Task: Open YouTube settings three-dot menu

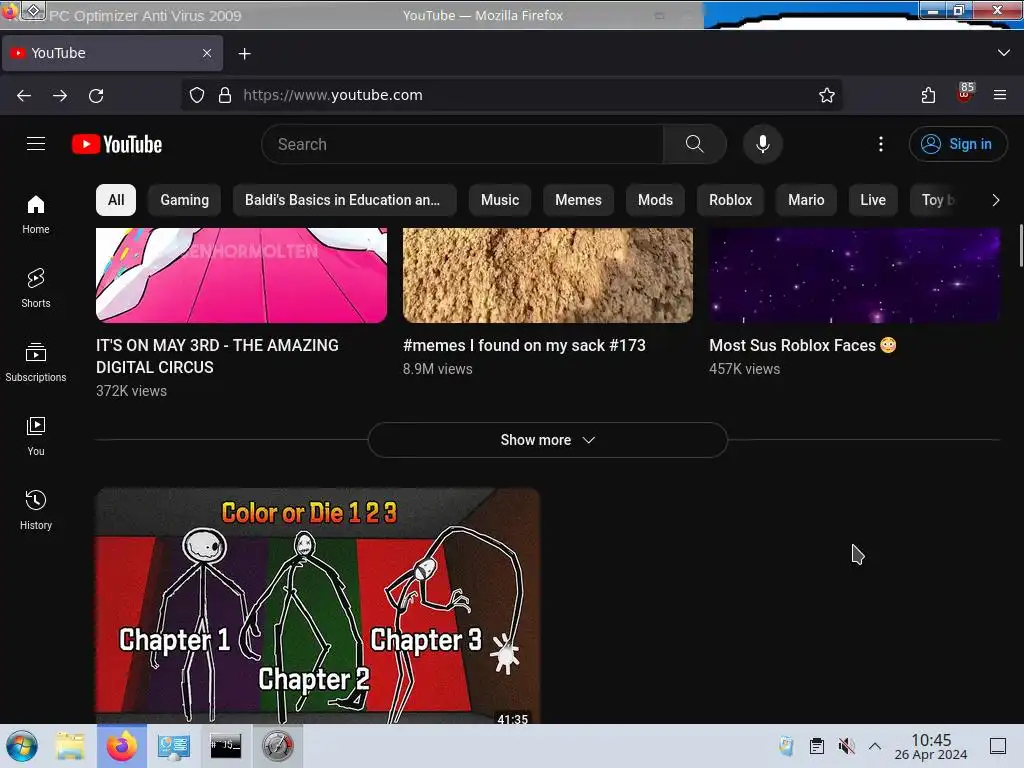Action: [x=880, y=144]
